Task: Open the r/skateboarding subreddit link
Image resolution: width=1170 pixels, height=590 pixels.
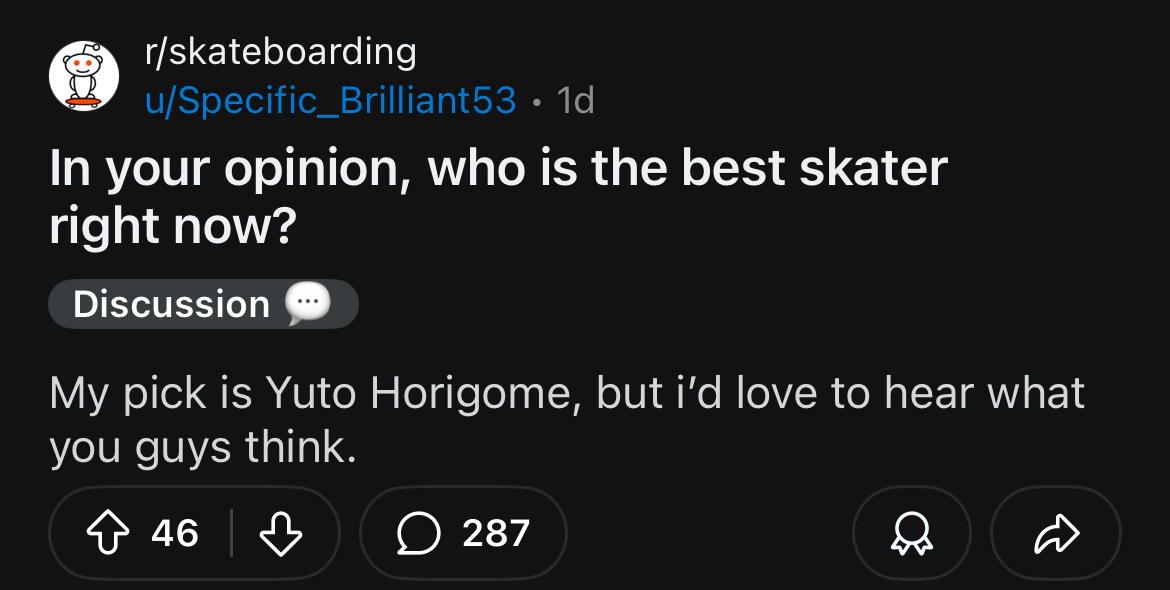Action: [x=280, y=52]
